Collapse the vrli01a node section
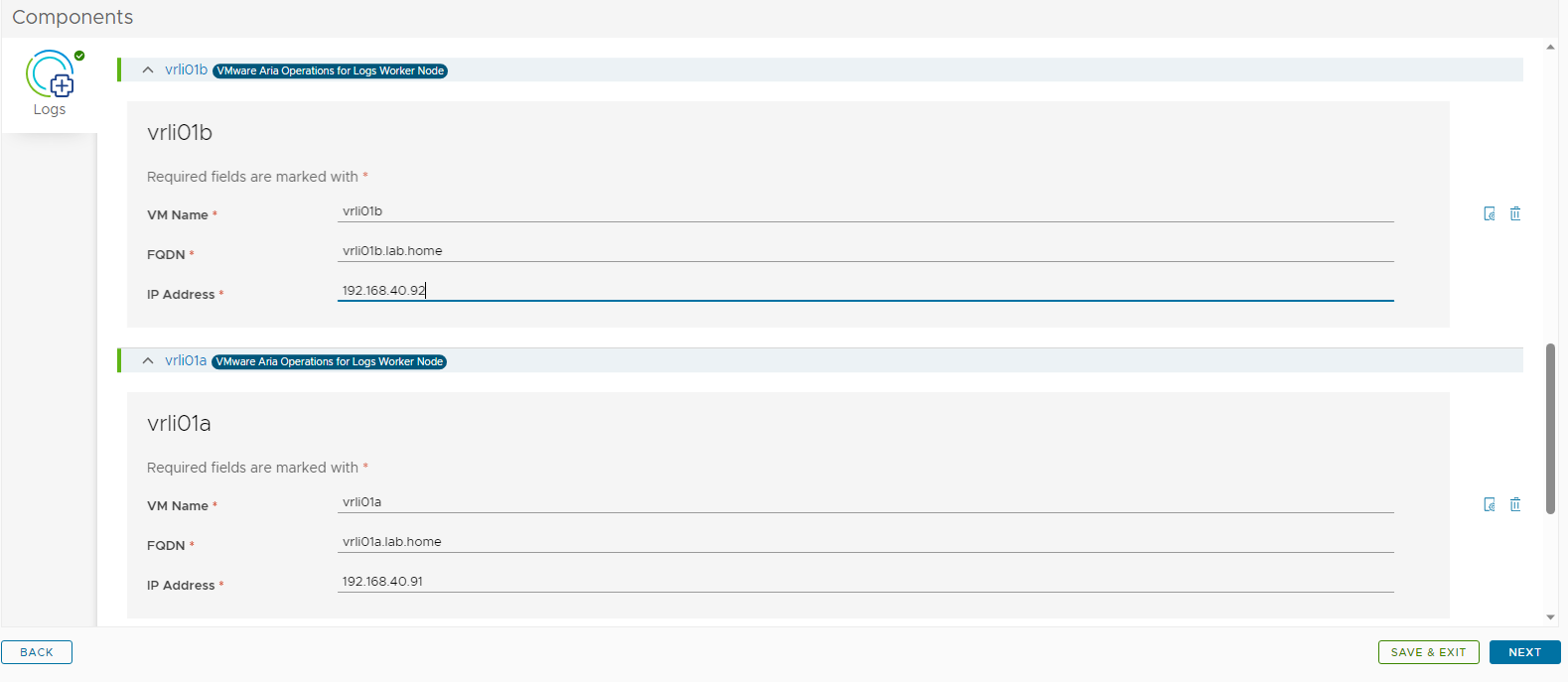This screenshot has height=682, width=1568. 148,361
